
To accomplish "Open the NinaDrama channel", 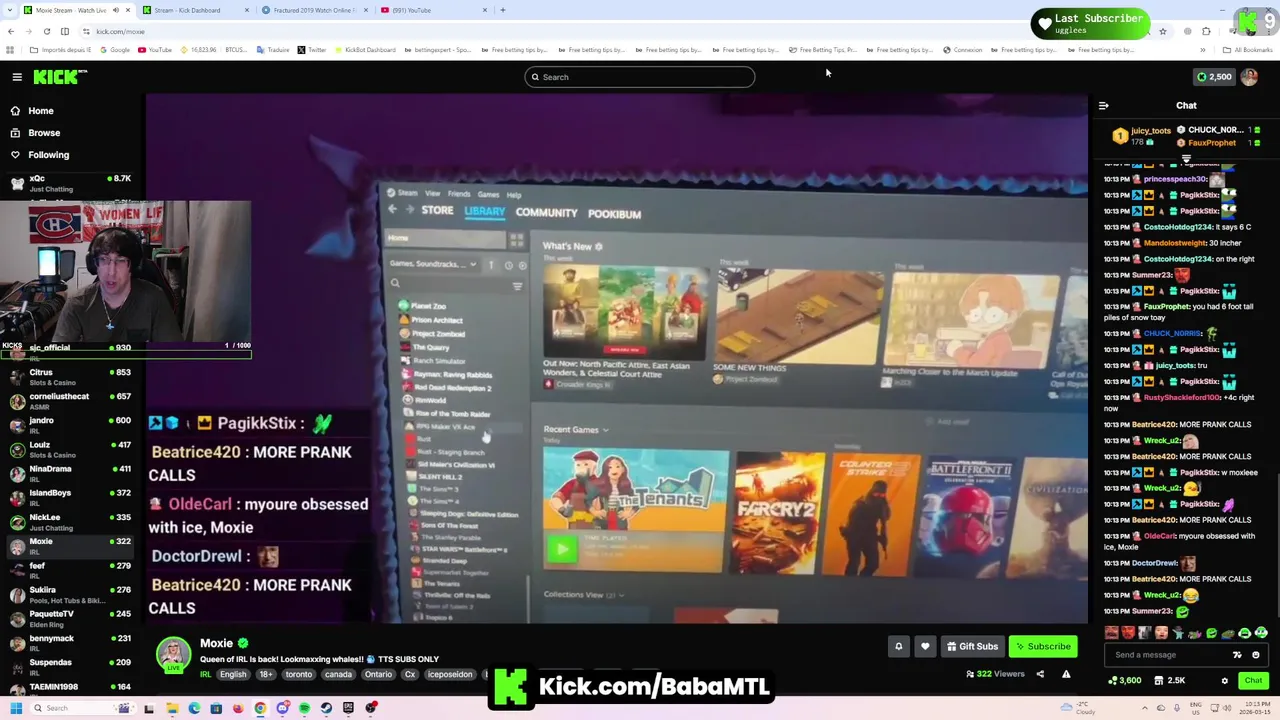I will click(70, 473).
